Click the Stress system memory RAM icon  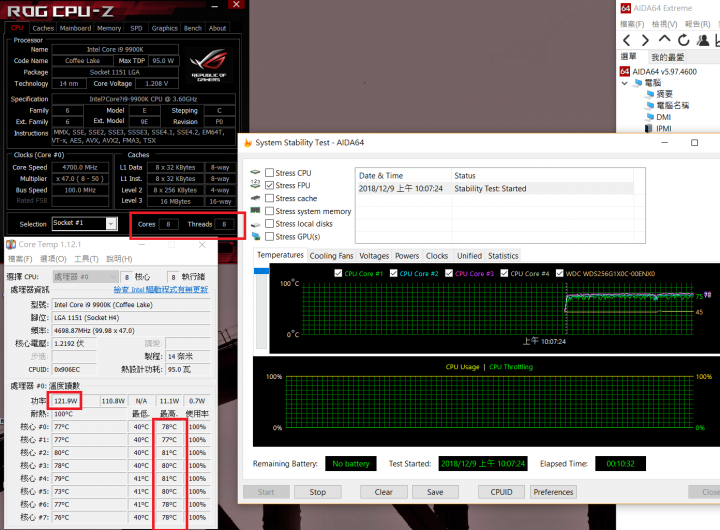point(255,210)
